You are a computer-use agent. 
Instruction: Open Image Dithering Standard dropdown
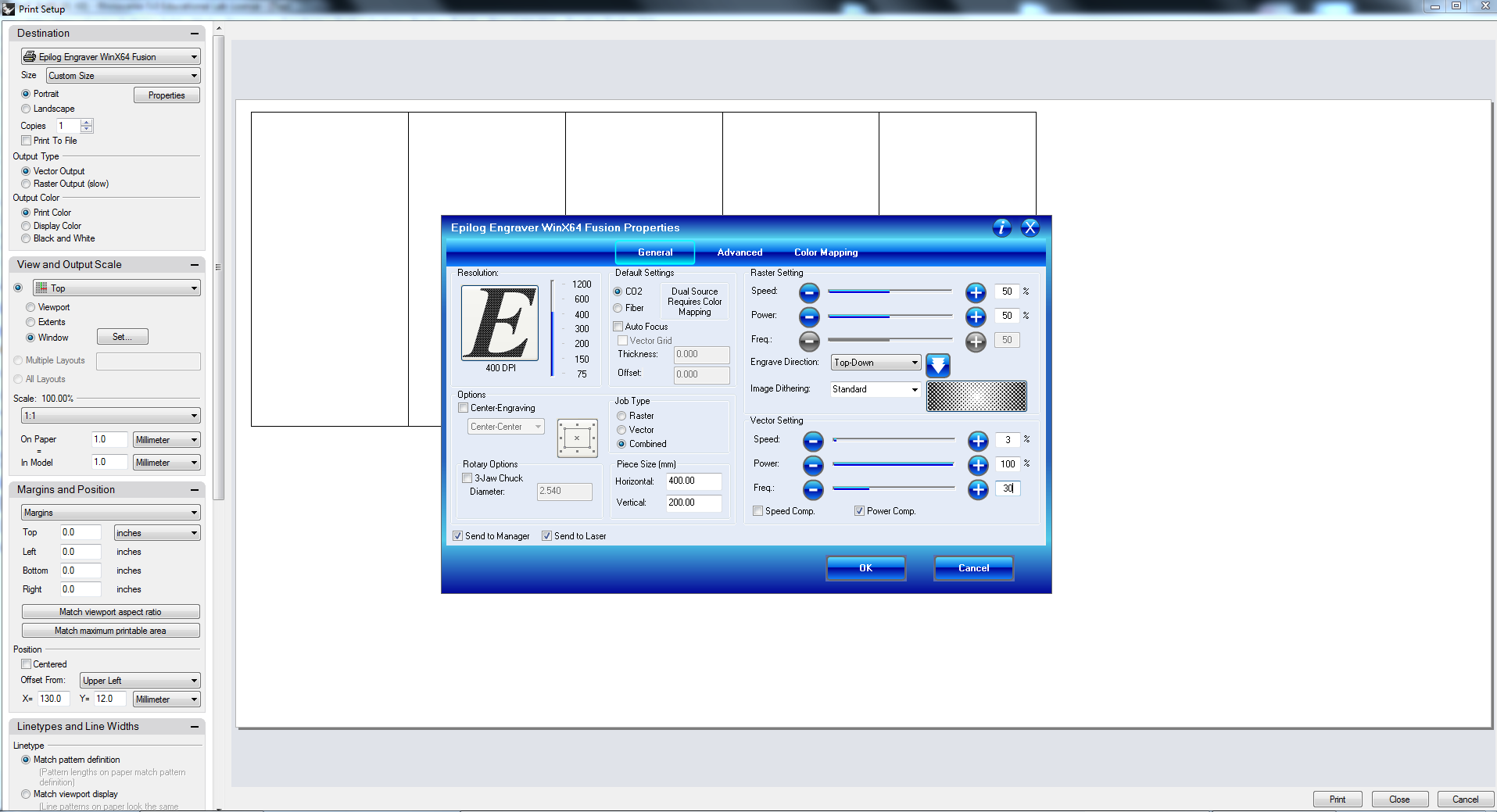(876, 389)
